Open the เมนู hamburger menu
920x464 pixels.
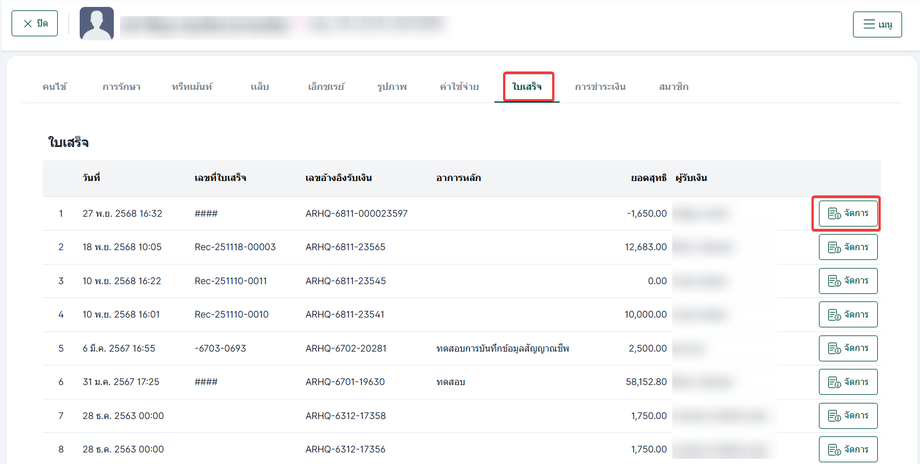point(877,25)
